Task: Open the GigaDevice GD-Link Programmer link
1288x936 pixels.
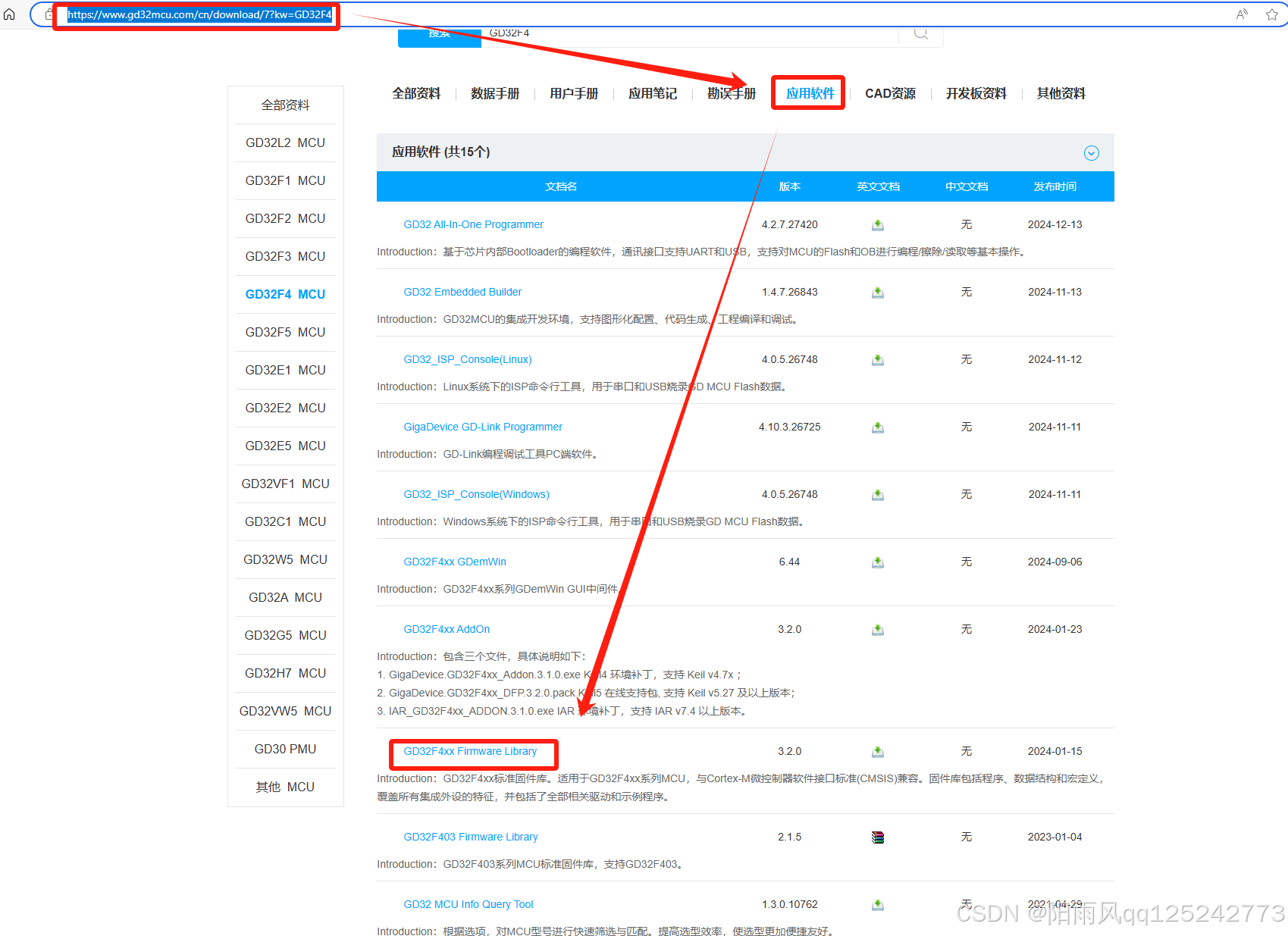Action: pyautogui.click(x=483, y=427)
